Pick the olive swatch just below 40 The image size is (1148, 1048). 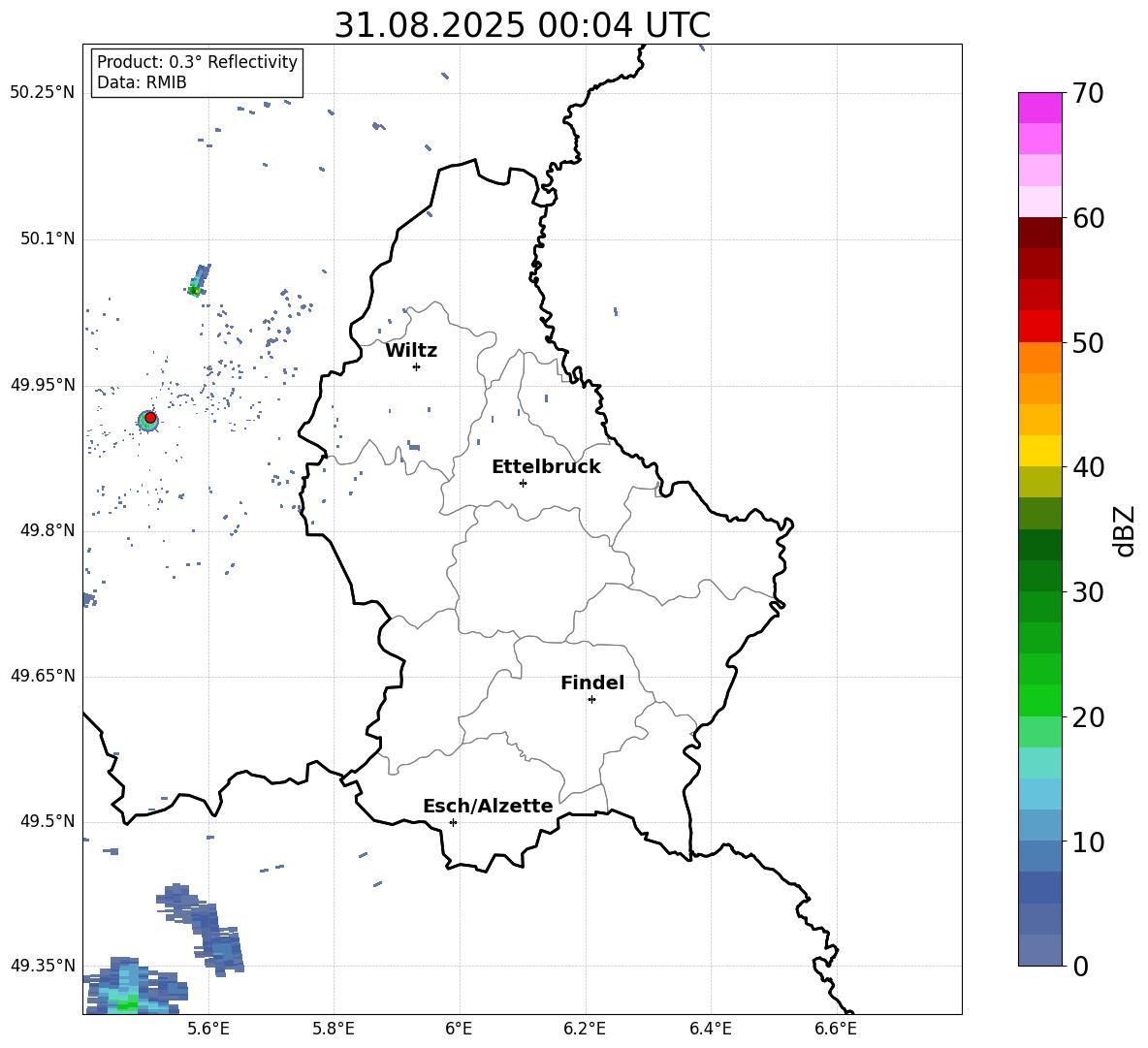(1039, 482)
